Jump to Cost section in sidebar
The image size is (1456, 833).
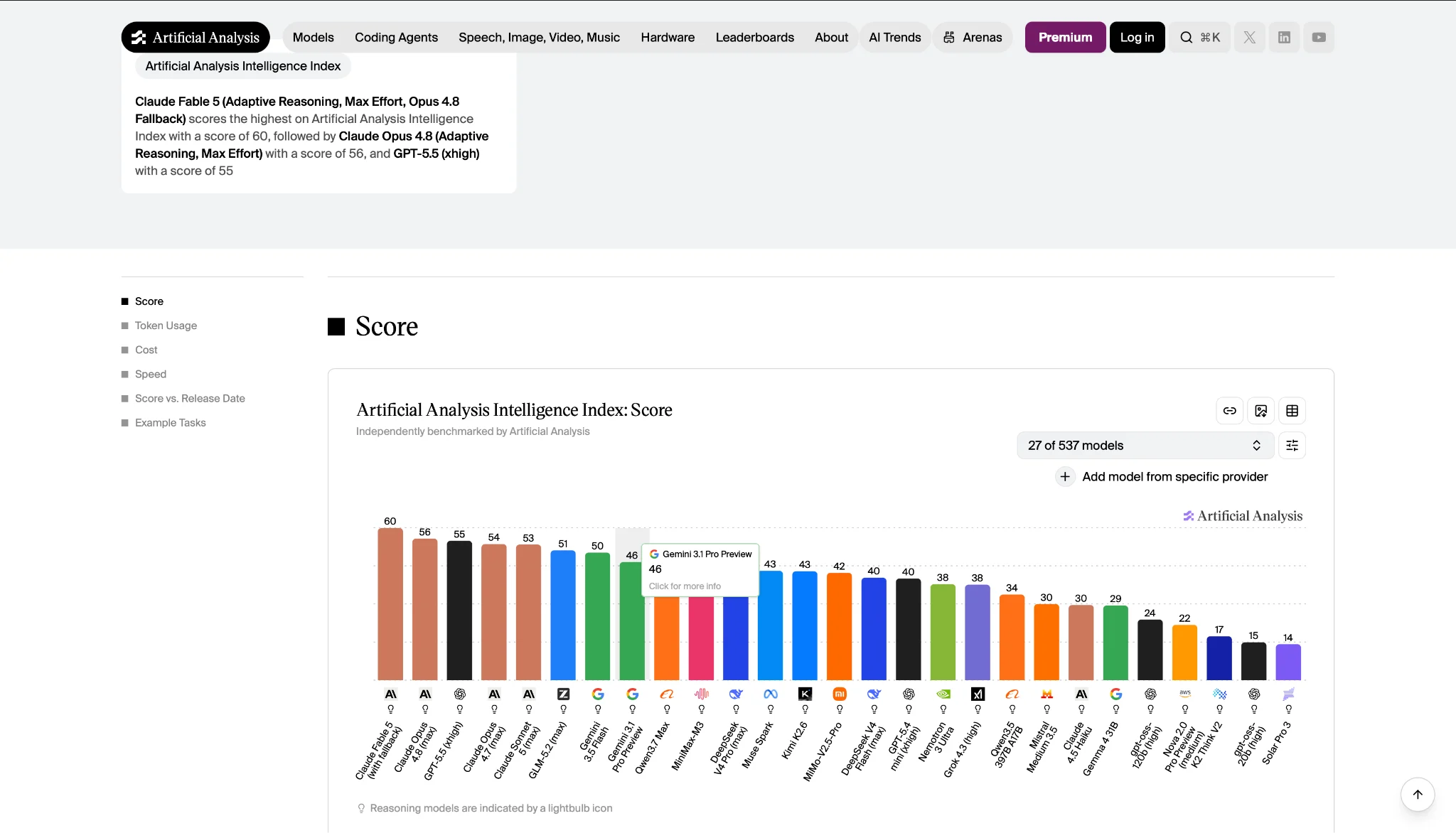click(146, 350)
